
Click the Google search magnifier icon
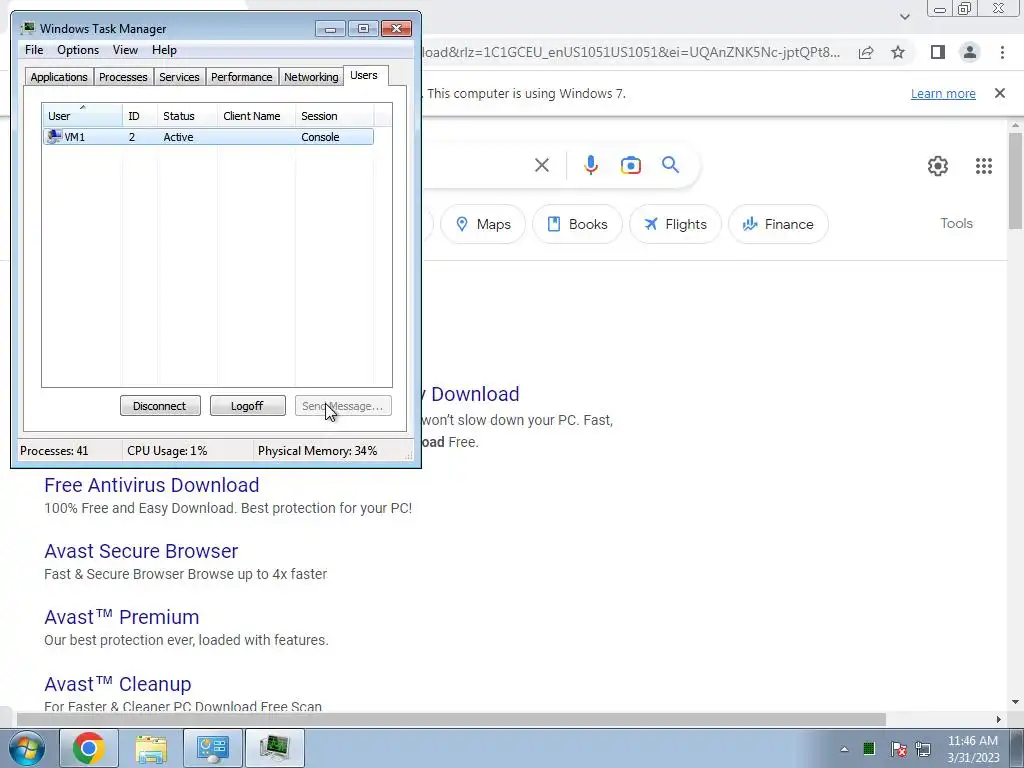click(671, 165)
